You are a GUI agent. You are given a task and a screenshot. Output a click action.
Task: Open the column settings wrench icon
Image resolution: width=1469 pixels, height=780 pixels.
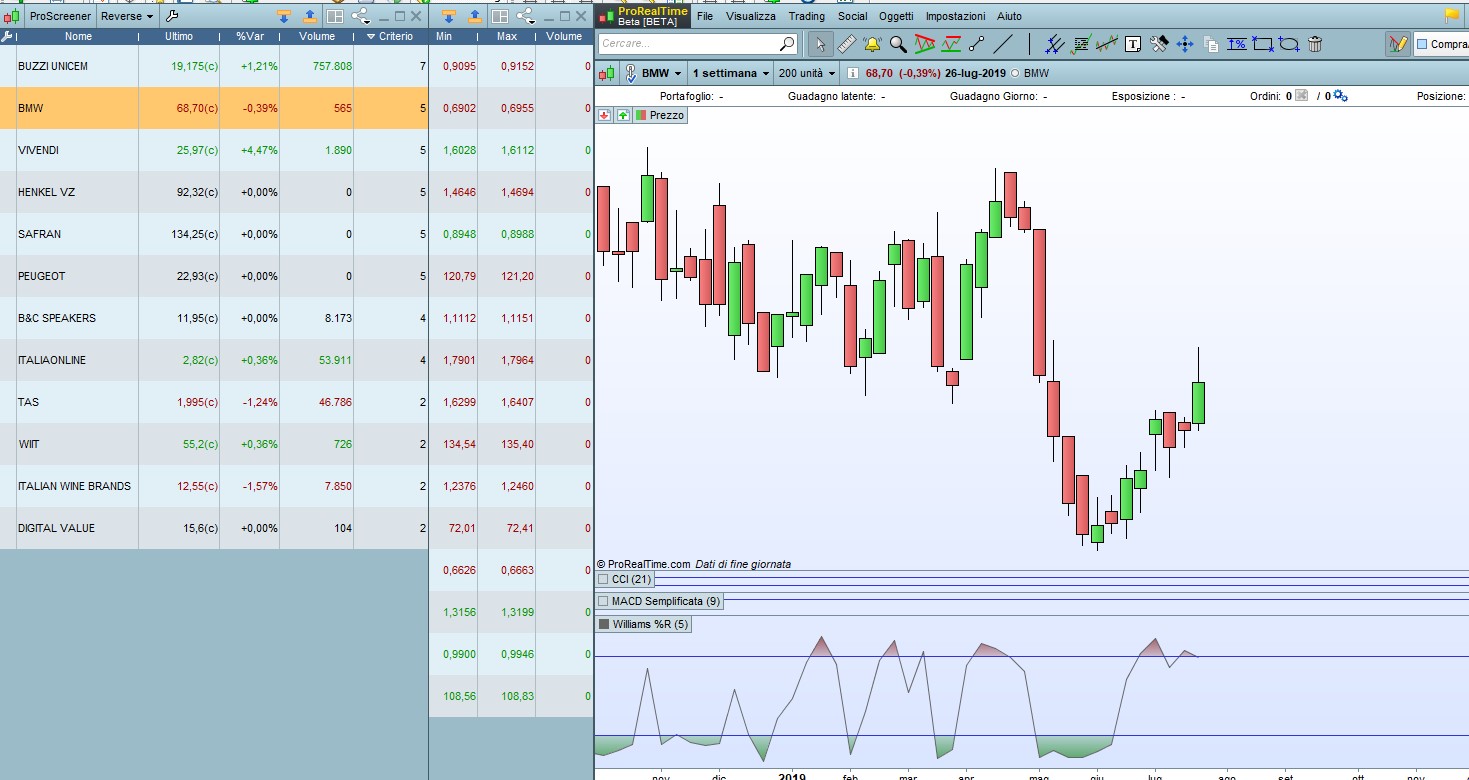(x=8, y=36)
